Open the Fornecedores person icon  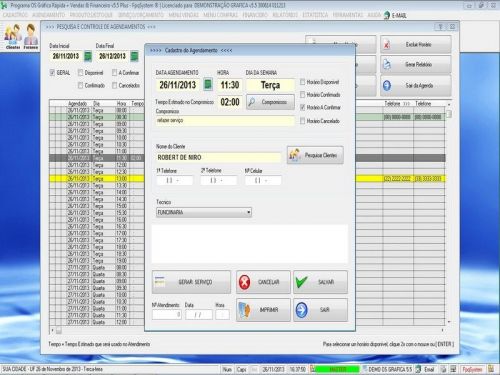31,36
